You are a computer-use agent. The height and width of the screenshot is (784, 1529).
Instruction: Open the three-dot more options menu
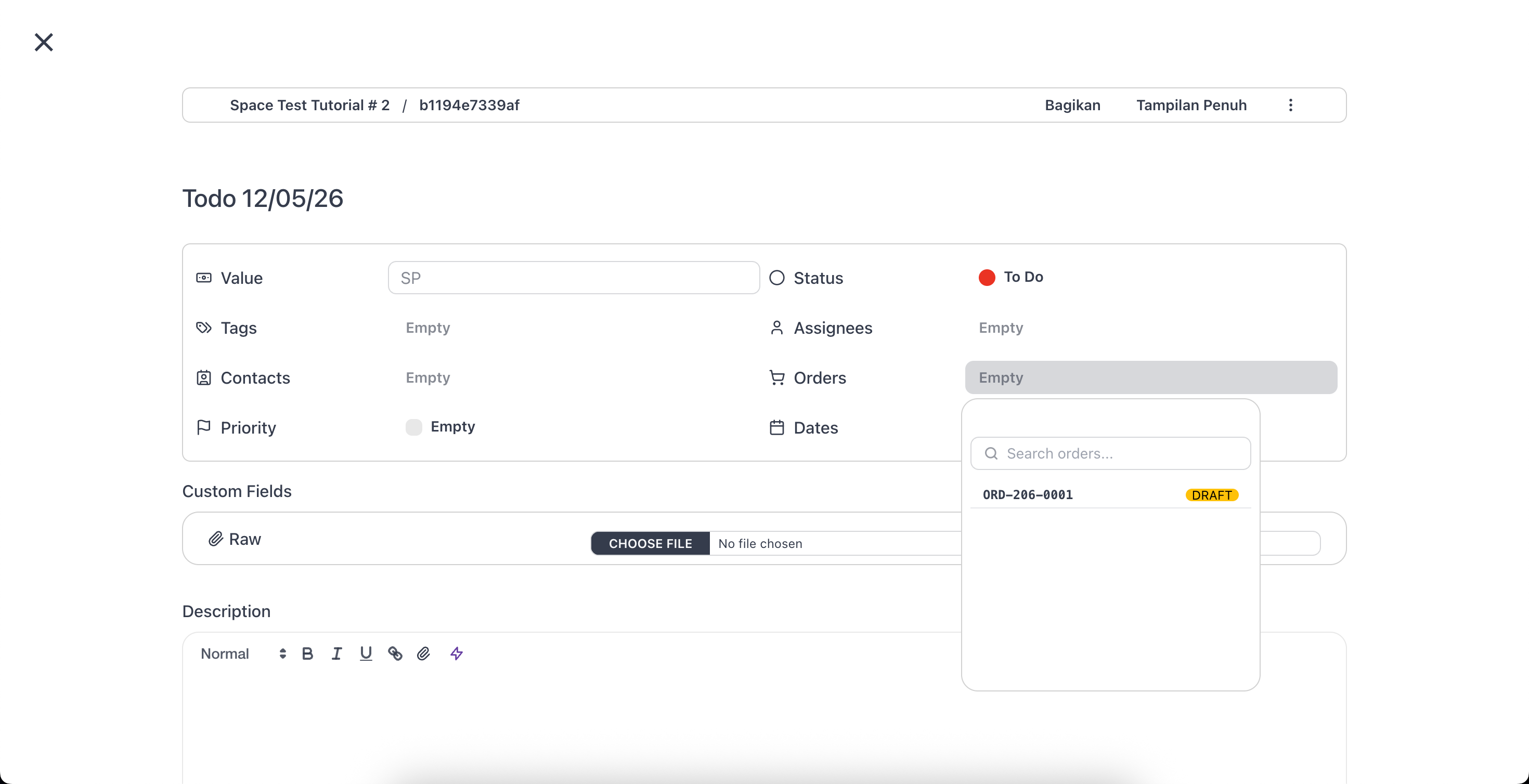(1290, 105)
